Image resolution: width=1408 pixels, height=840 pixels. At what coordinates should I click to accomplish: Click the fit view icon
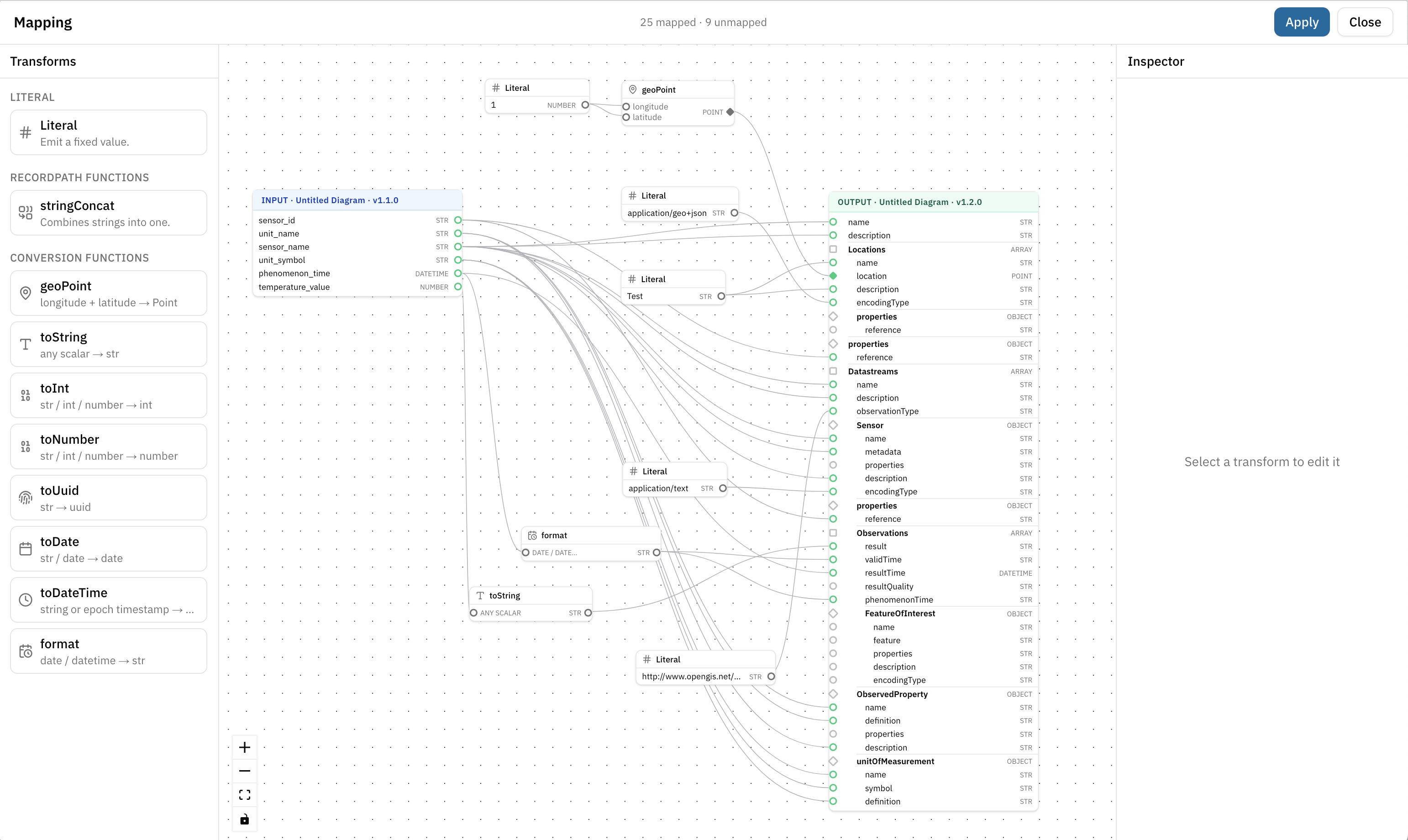coord(244,795)
